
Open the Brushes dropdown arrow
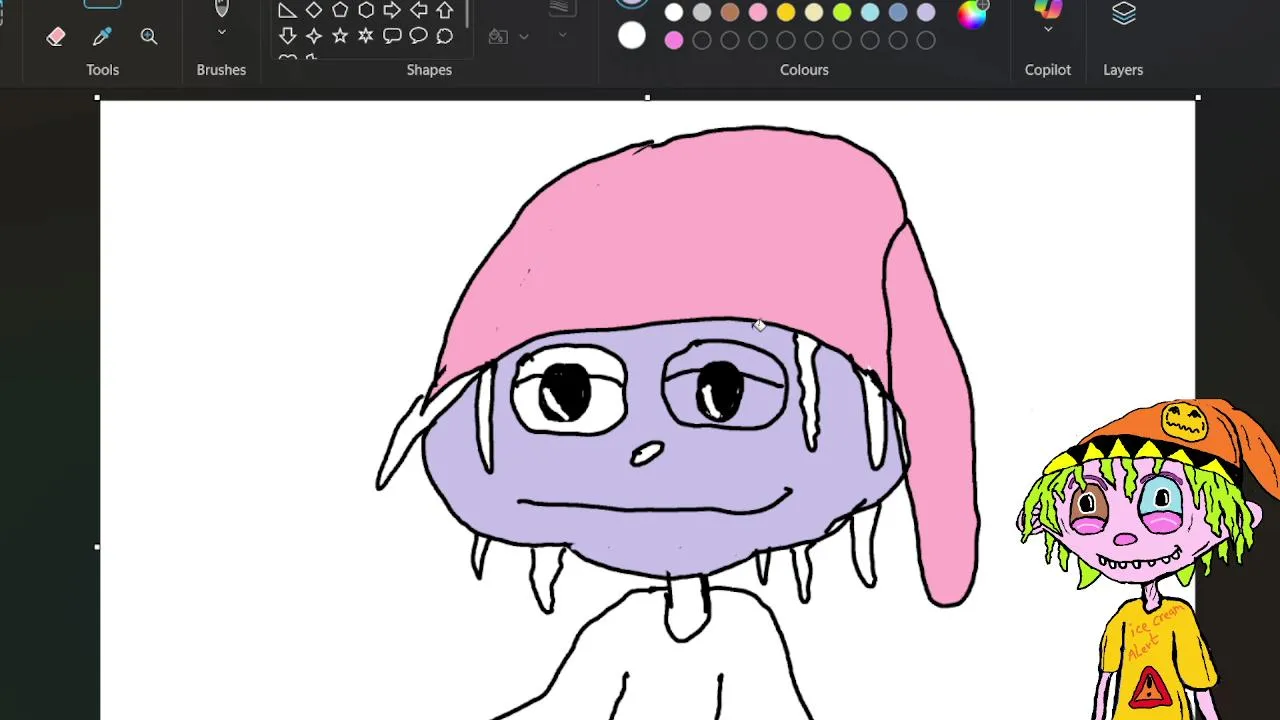click(x=222, y=32)
